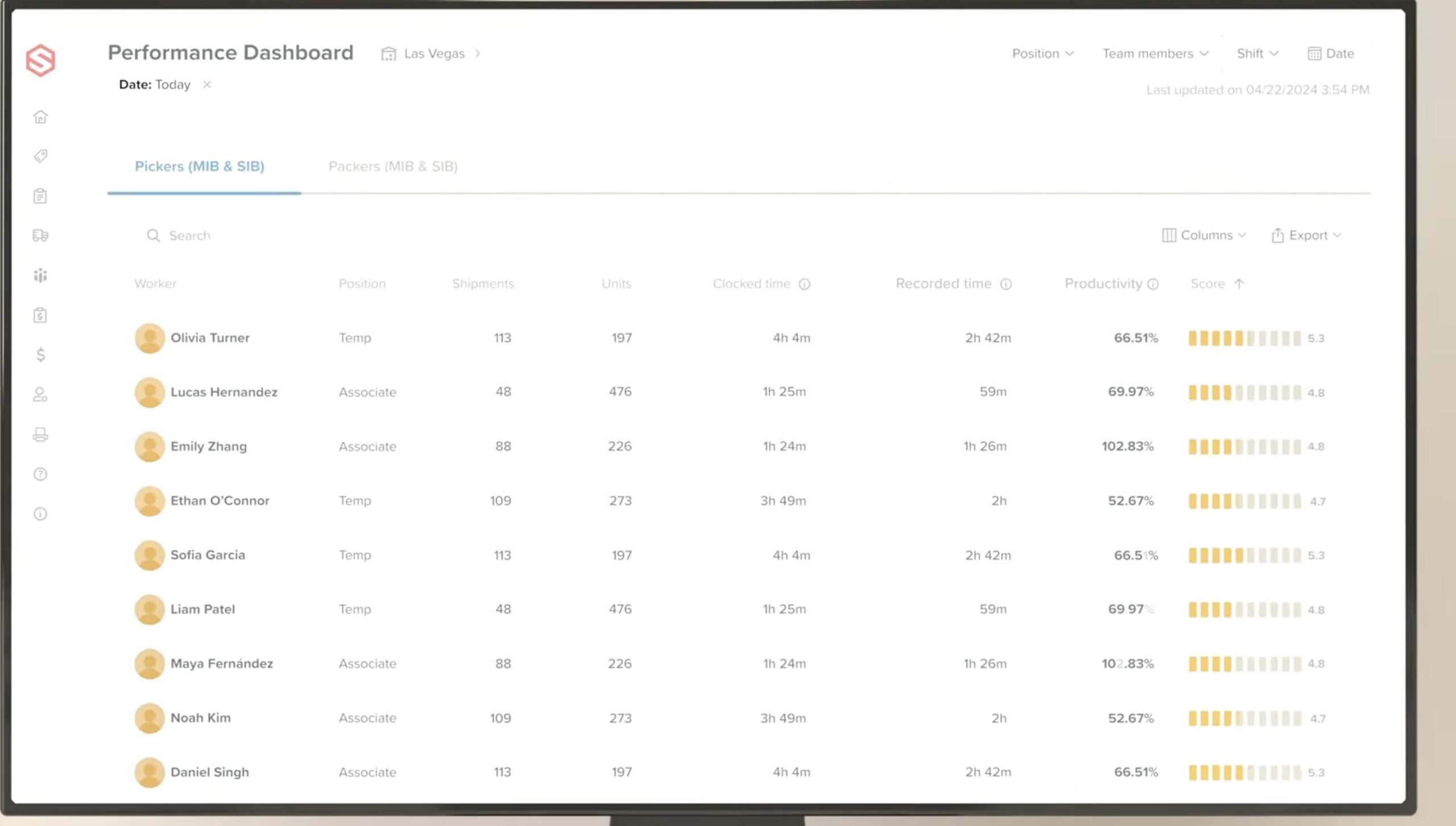Click the Productivity info icon

tap(1153, 284)
